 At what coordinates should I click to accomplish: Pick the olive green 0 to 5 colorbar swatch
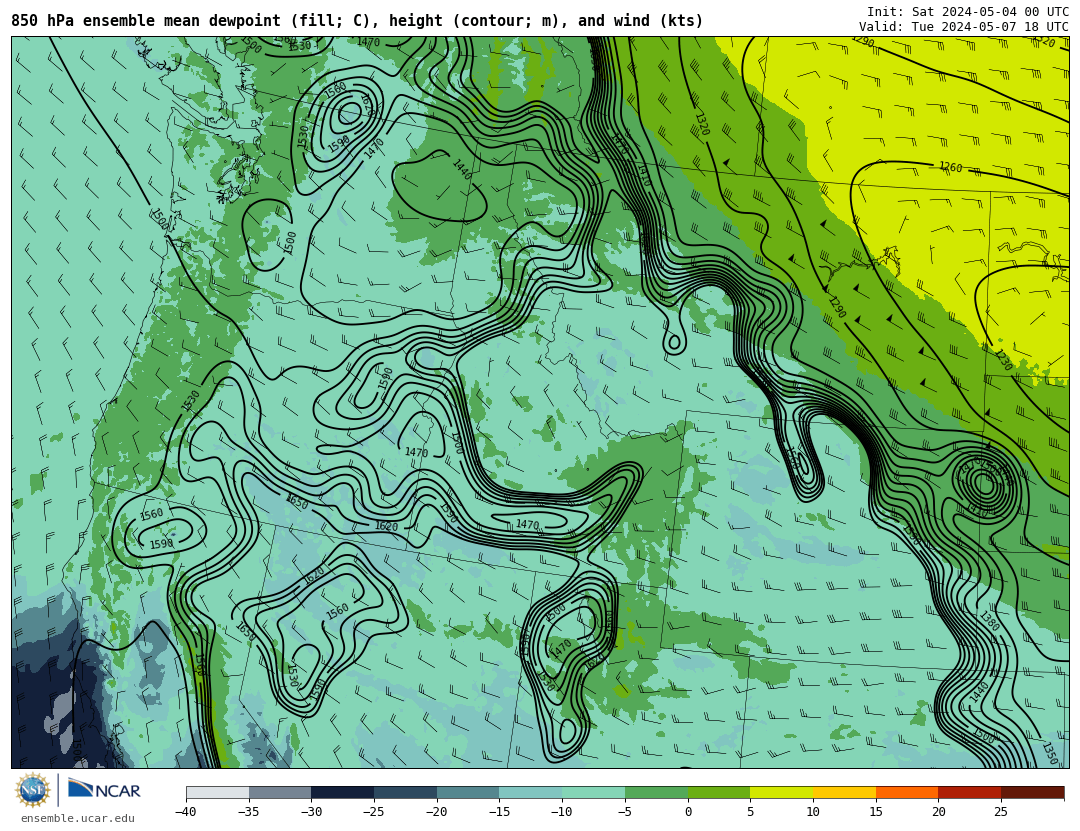click(x=718, y=792)
